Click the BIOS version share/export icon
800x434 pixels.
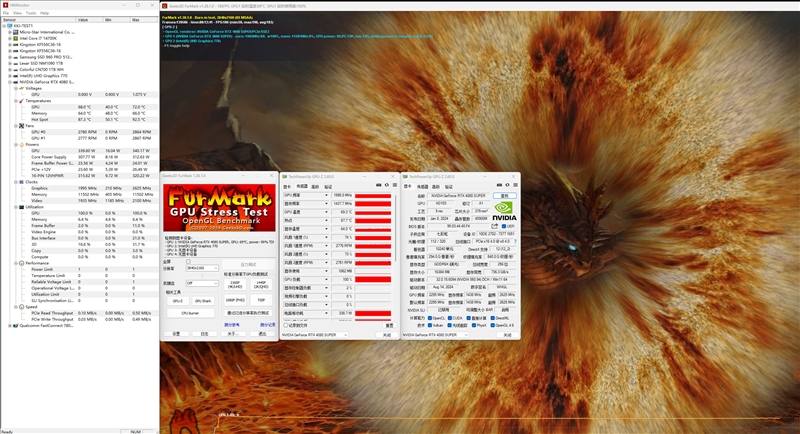coord(494,226)
